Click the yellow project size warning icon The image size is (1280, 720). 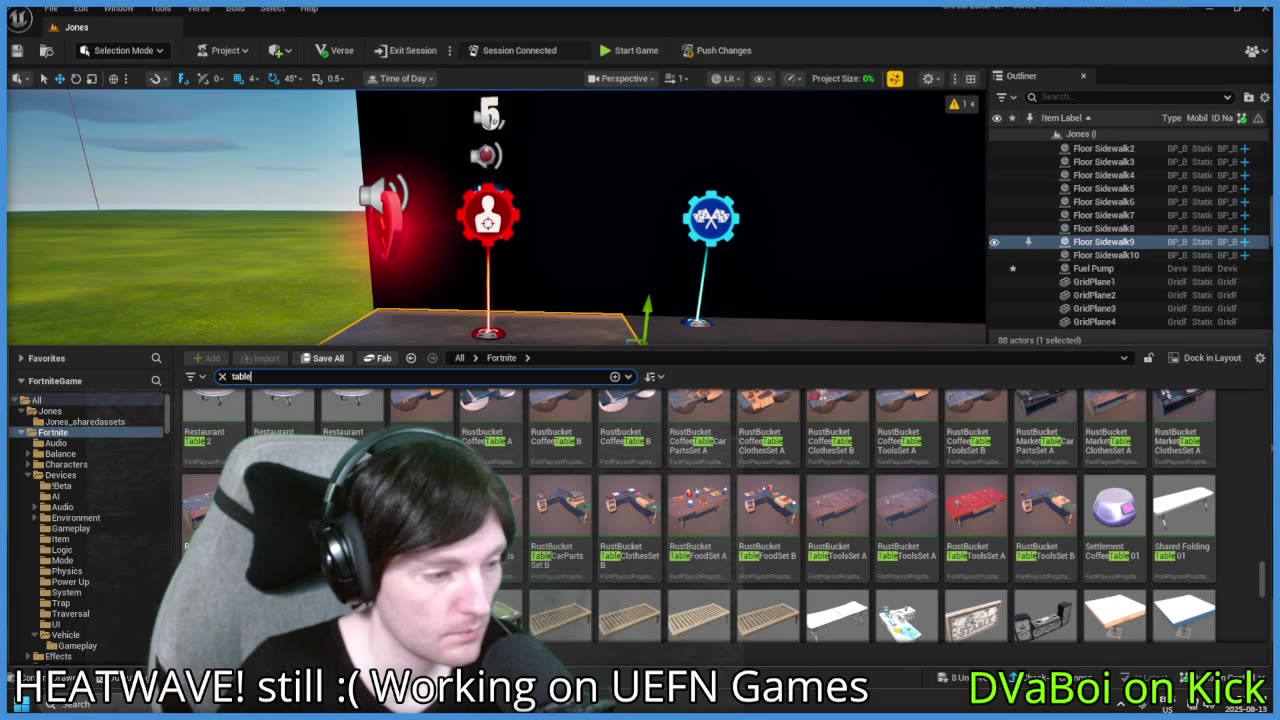point(894,78)
